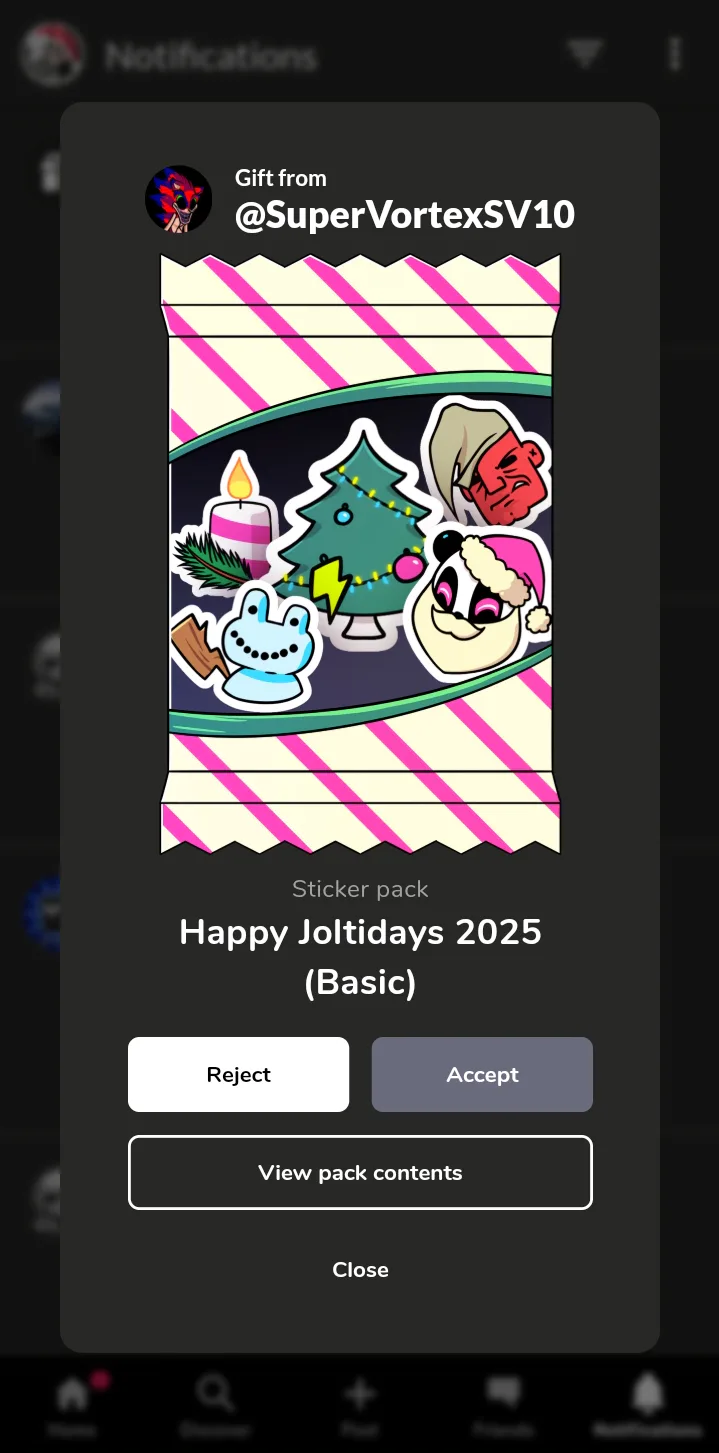Close the gift dialog

coord(360,1269)
